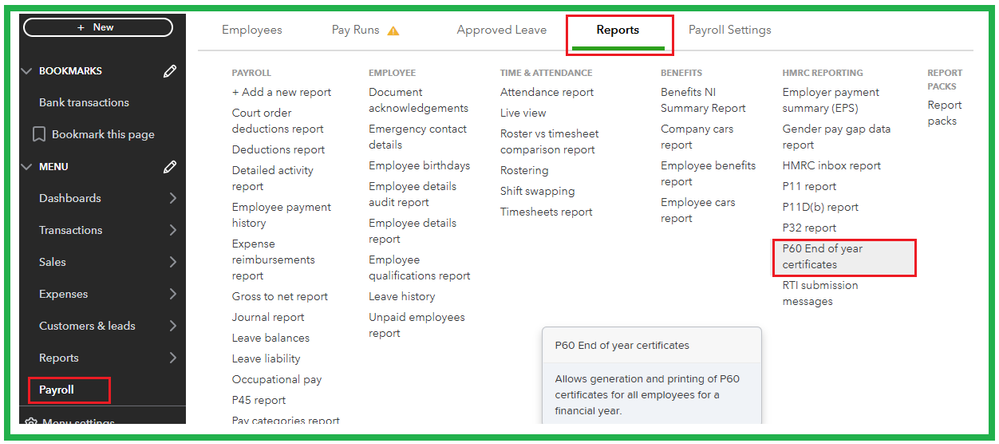Viewport: 999px width, 444px height.
Task: Open the Attendance report
Action: pos(547,92)
